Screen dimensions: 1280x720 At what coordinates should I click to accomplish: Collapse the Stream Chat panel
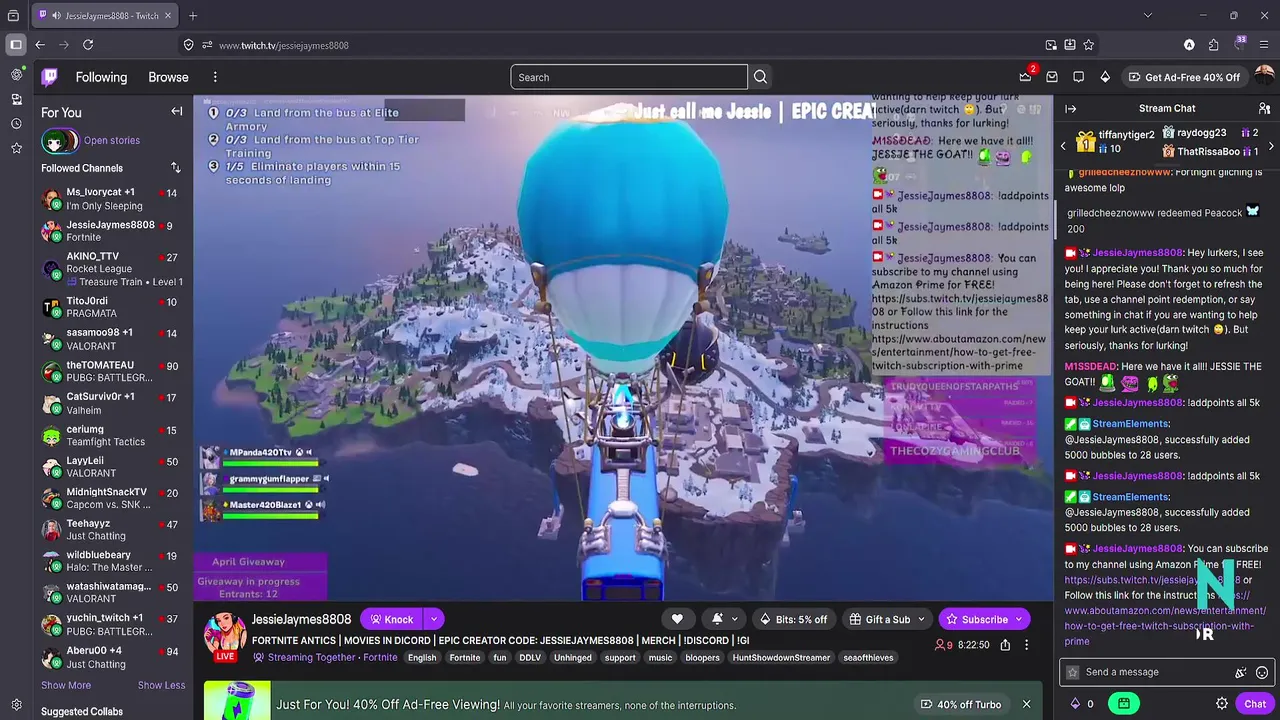point(1070,108)
